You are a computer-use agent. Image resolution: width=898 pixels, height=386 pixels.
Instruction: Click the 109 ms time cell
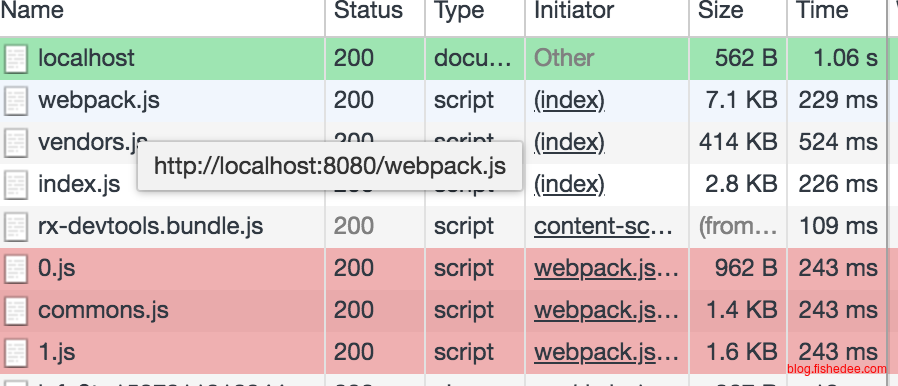838,227
